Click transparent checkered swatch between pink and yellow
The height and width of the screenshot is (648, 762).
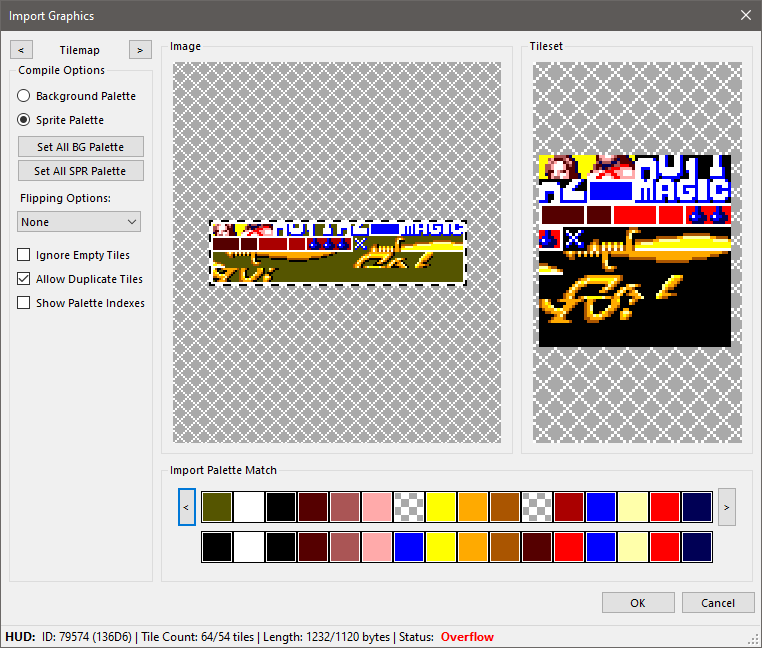point(409,507)
